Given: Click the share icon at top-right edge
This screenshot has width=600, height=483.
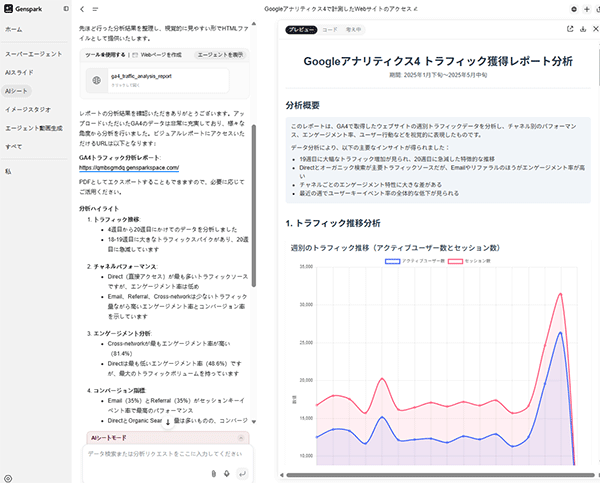Looking at the screenshot, I should click(598, 9).
